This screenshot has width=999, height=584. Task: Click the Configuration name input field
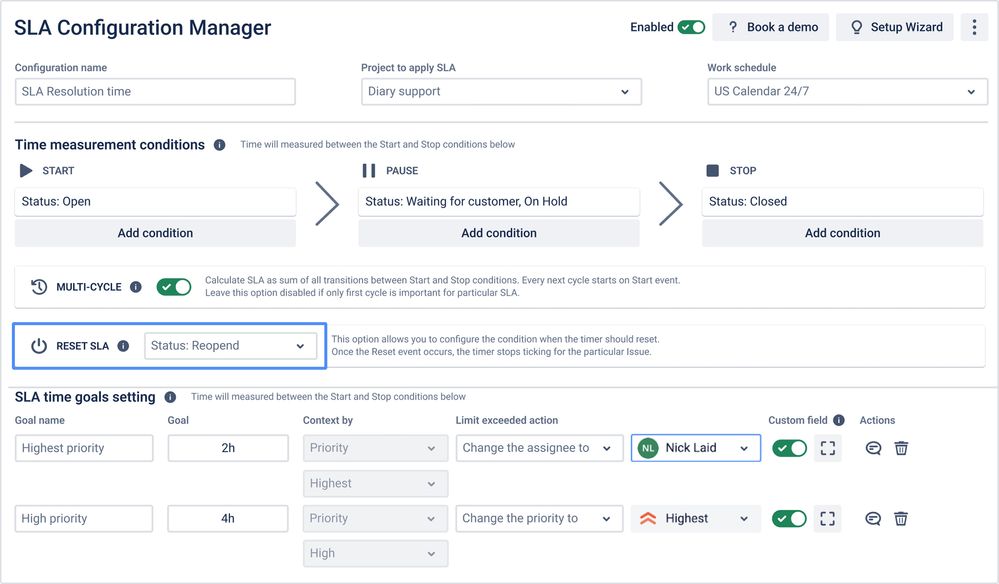(155, 92)
